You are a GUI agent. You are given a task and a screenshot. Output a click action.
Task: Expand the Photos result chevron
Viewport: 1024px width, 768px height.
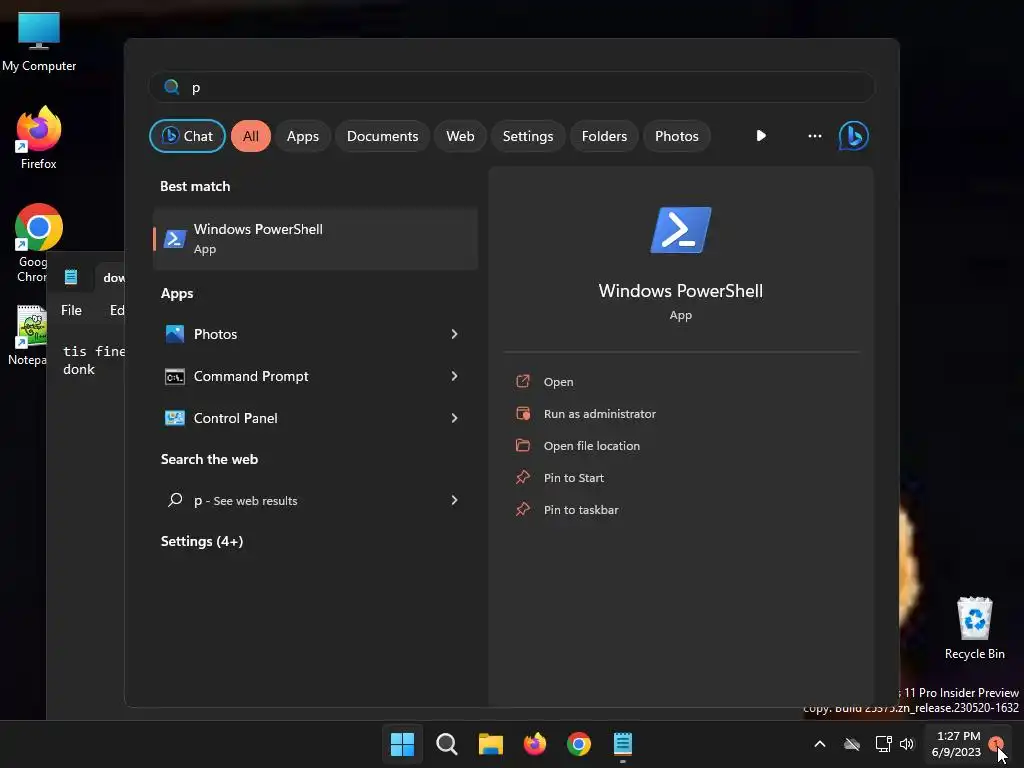(x=455, y=334)
